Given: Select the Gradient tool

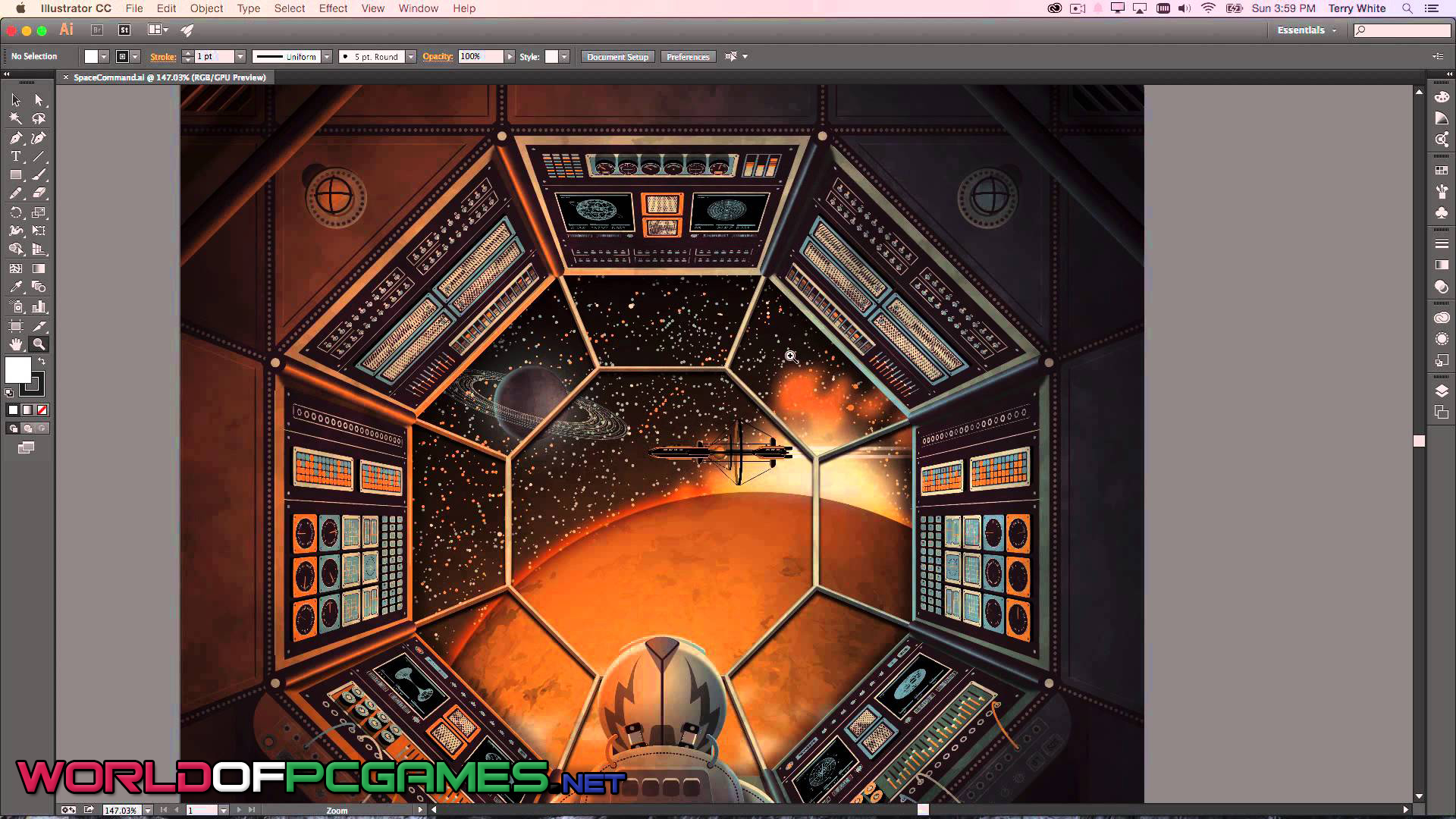Looking at the screenshot, I should coord(39,268).
